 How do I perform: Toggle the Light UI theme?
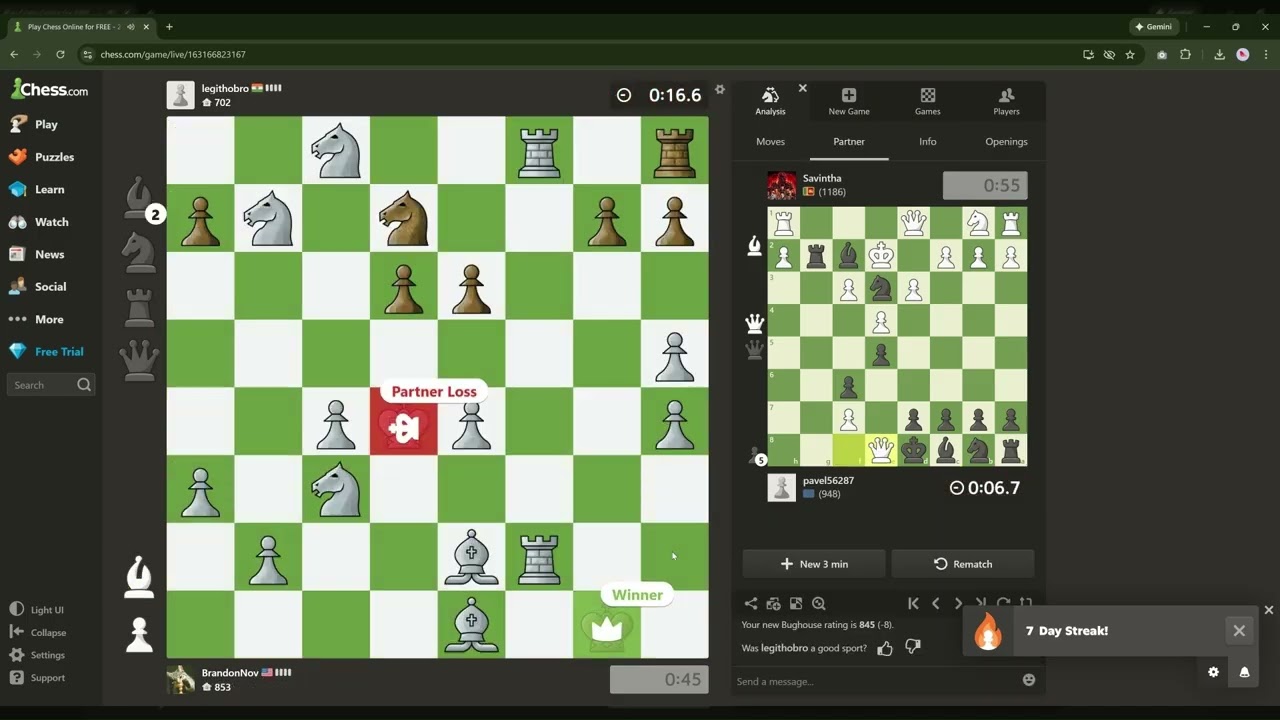[38, 610]
